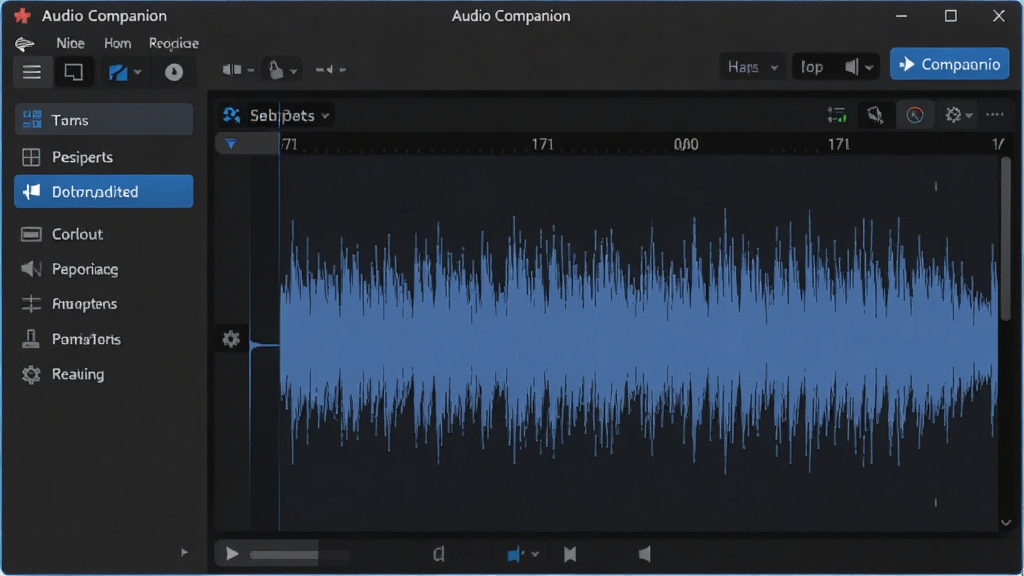
Task: Select Tams in the sidebar
Action: pyautogui.click(x=104, y=120)
